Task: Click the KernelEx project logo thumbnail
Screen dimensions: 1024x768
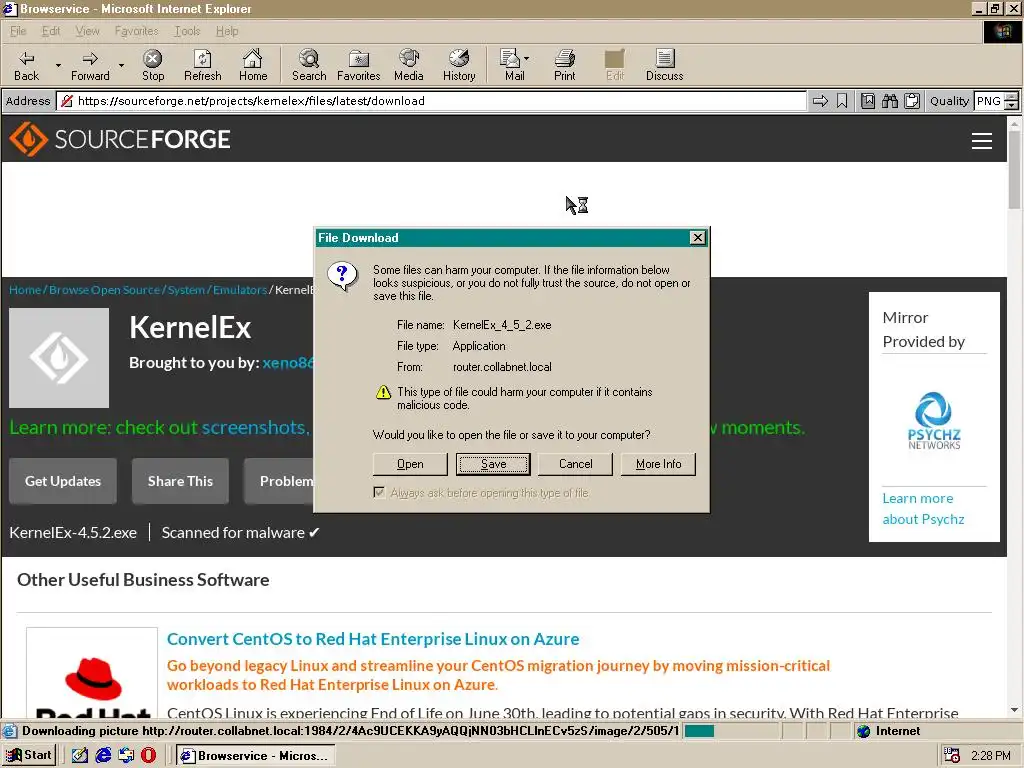Action: (x=59, y=358)
